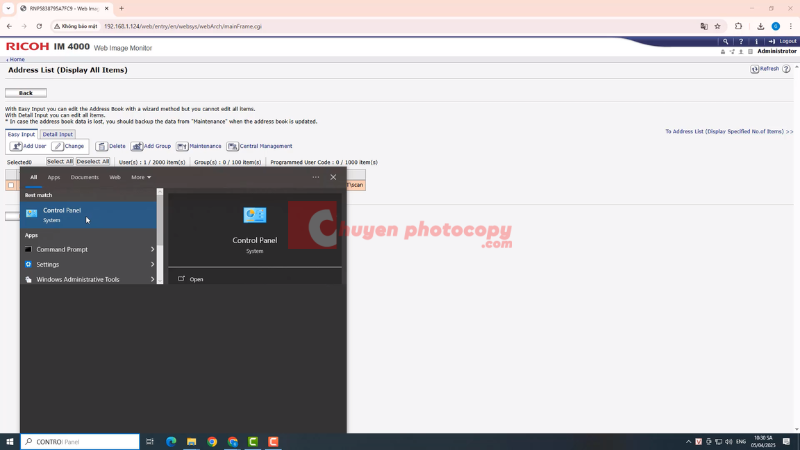The width and height of the screenshot is (800, 450).
Task: Click the Delete trash icon
Action: (x=102, y=146)
